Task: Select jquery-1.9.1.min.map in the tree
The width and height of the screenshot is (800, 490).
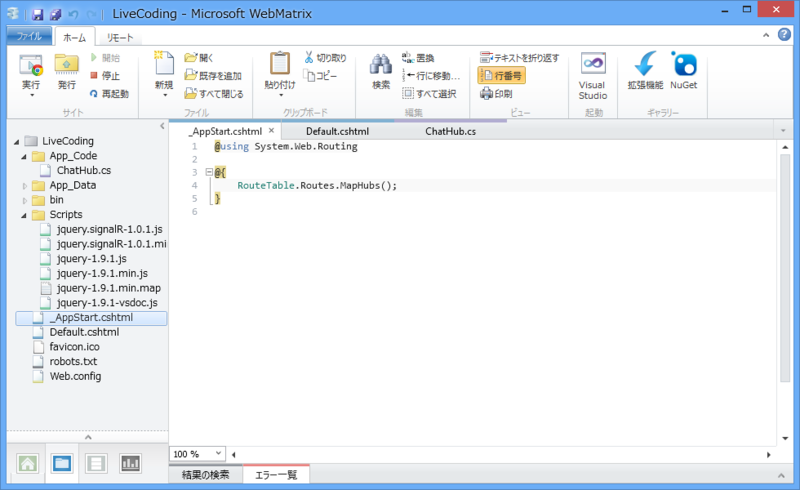Action: click(x=108, y=288)
